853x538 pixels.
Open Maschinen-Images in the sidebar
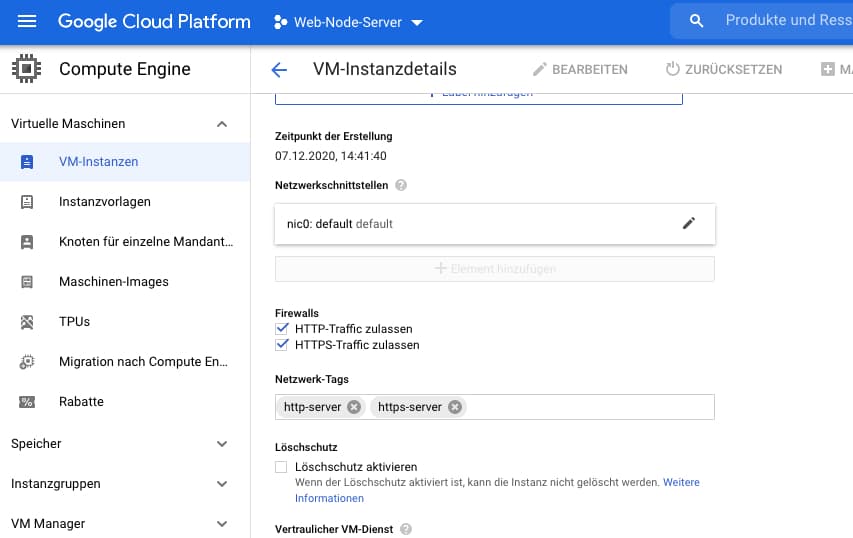[x=113, y=281]
